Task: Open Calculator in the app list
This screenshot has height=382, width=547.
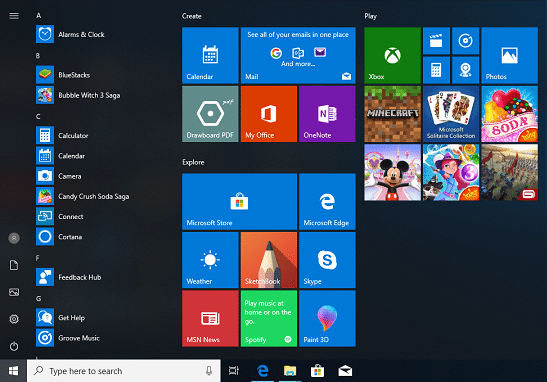Action: 62,135
